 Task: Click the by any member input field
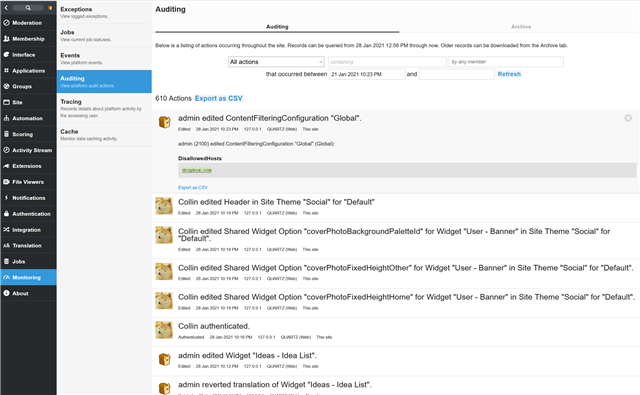(506, 62)
